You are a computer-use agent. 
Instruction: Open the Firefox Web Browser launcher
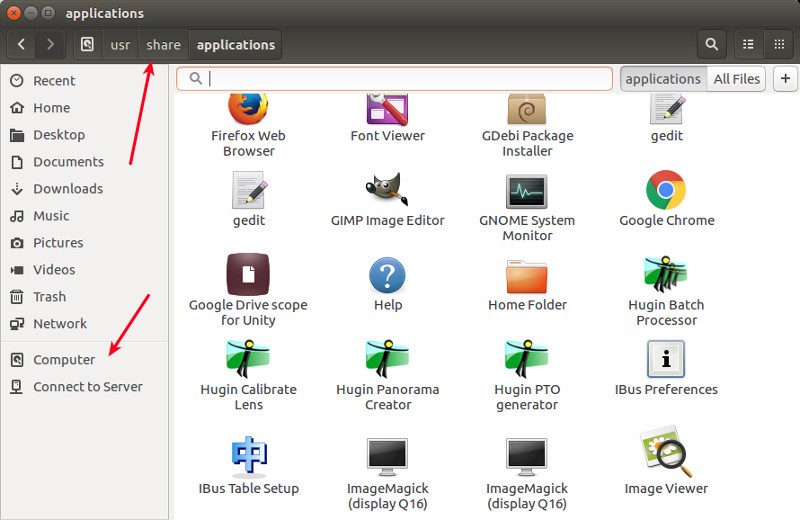[x=248, y=109]
